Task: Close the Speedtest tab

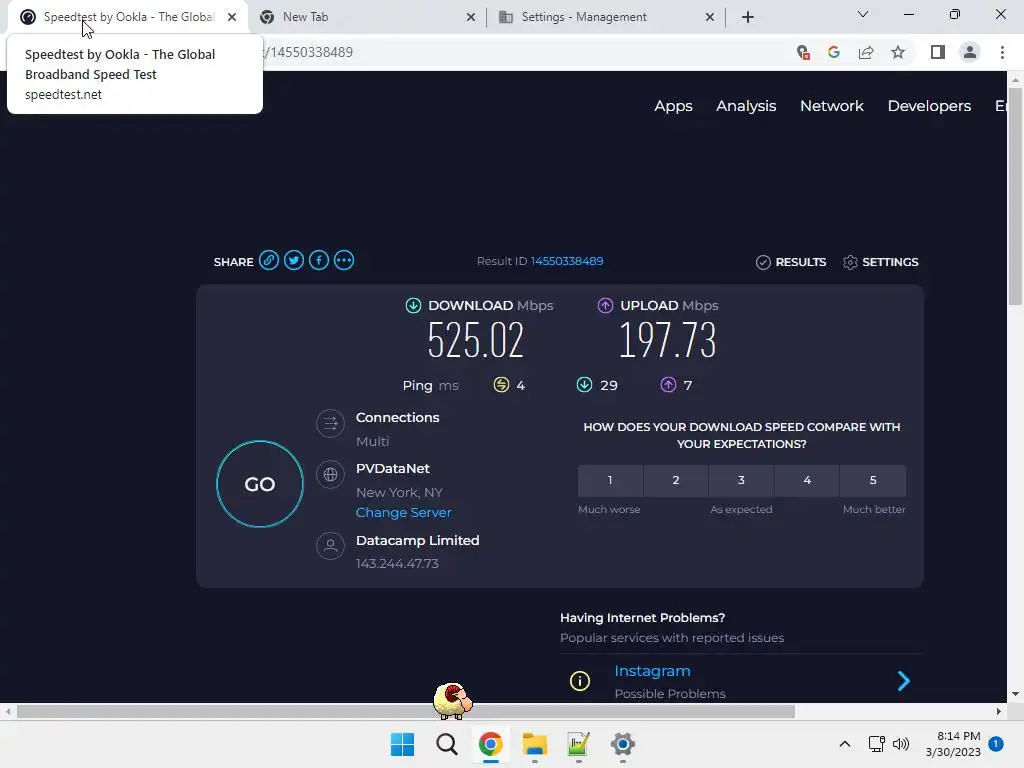Action: 232,17
